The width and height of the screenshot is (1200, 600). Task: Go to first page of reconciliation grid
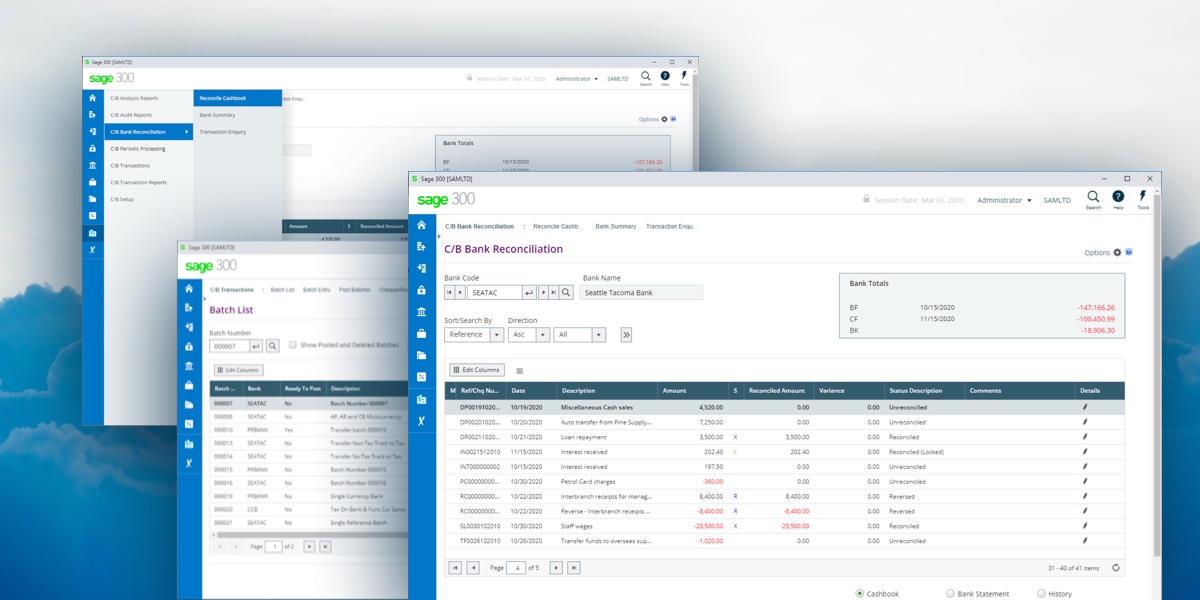click(455, 568)
